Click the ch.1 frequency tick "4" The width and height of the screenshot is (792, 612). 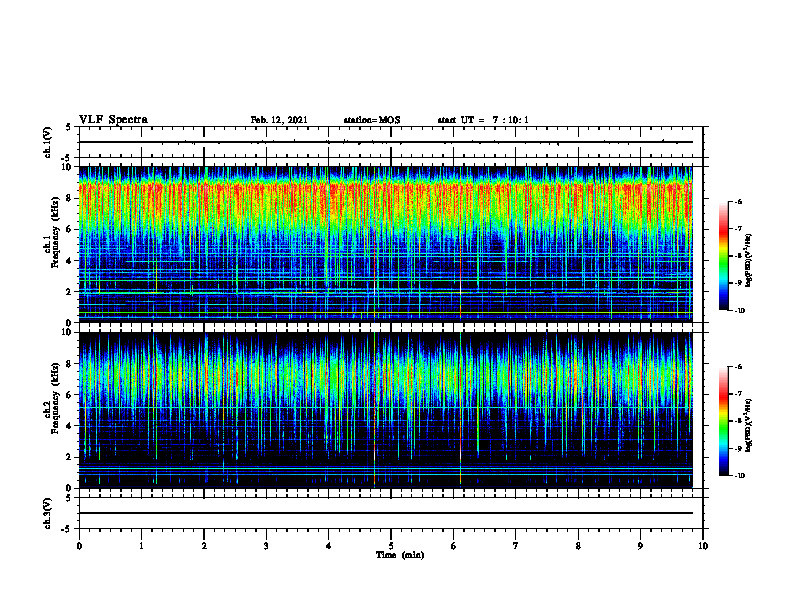(70, 261)
